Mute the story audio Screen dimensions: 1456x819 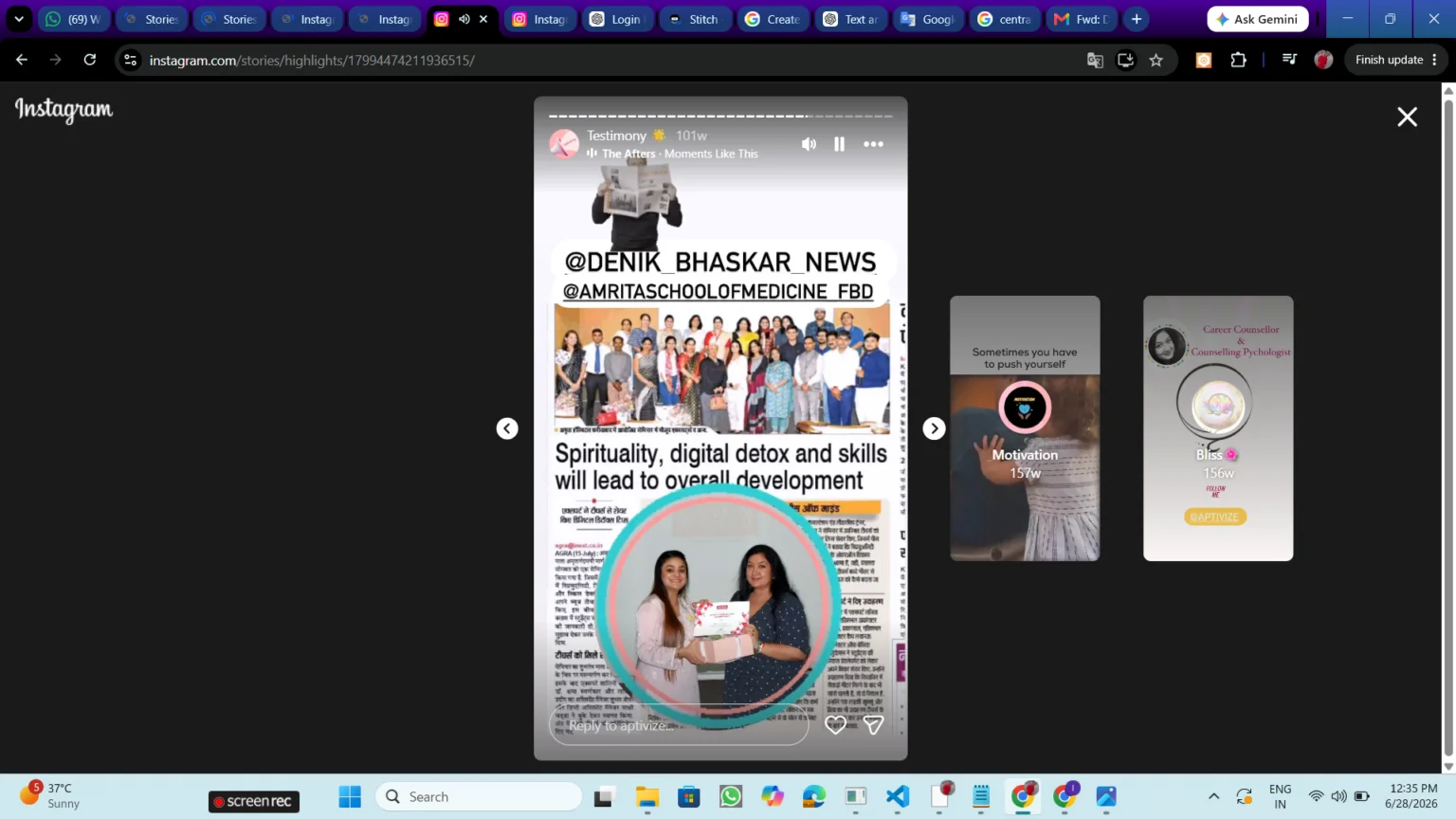point(809,144)
